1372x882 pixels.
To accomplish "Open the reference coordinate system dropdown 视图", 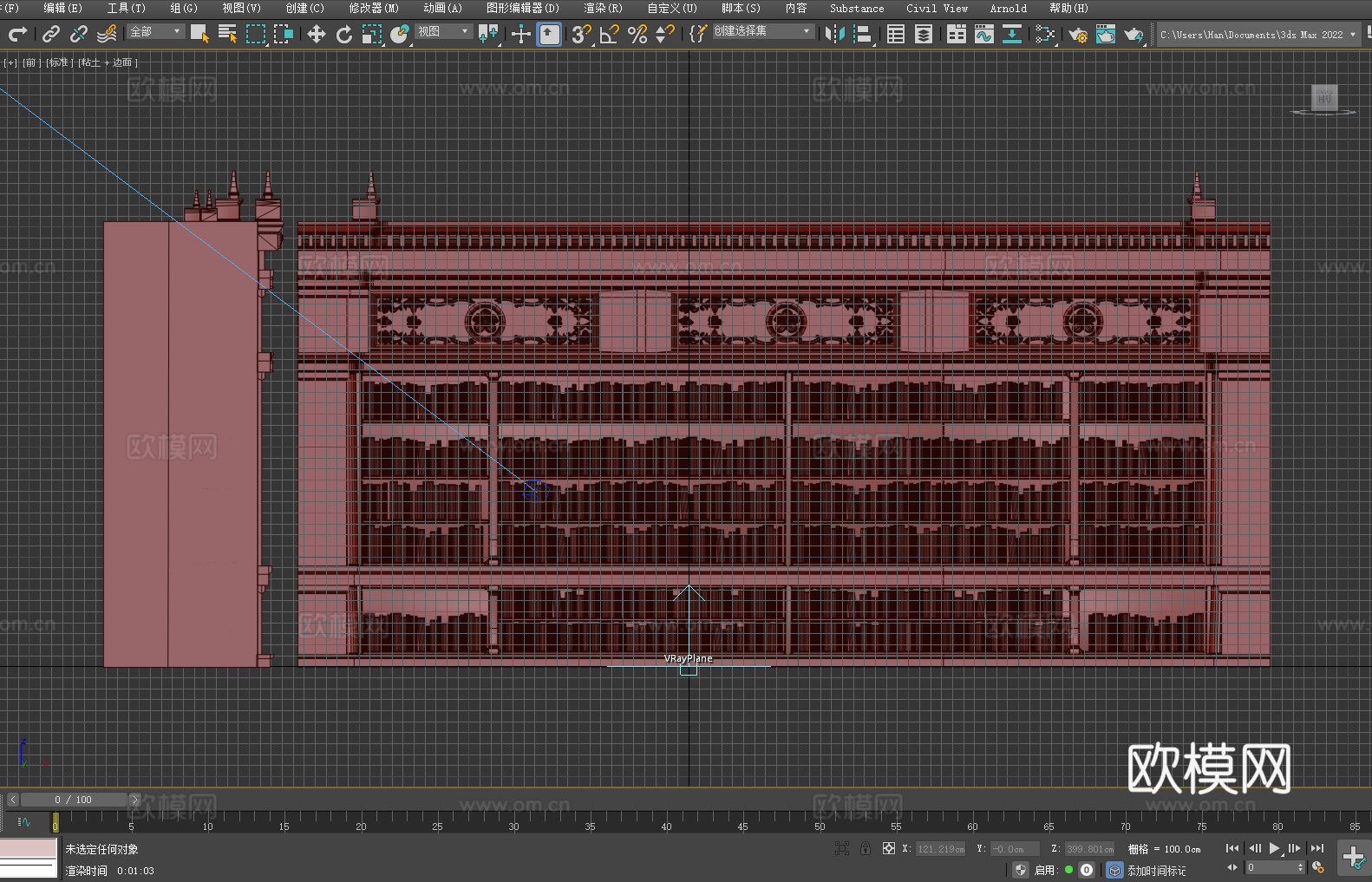I will [x=444, y=31].
